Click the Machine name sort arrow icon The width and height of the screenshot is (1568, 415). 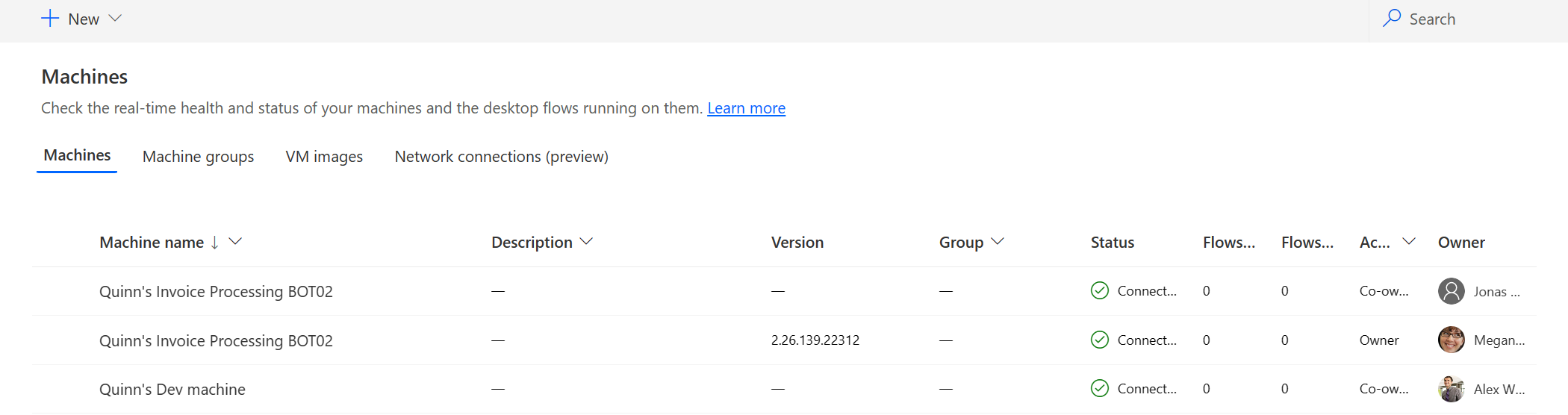pos(215,243)
